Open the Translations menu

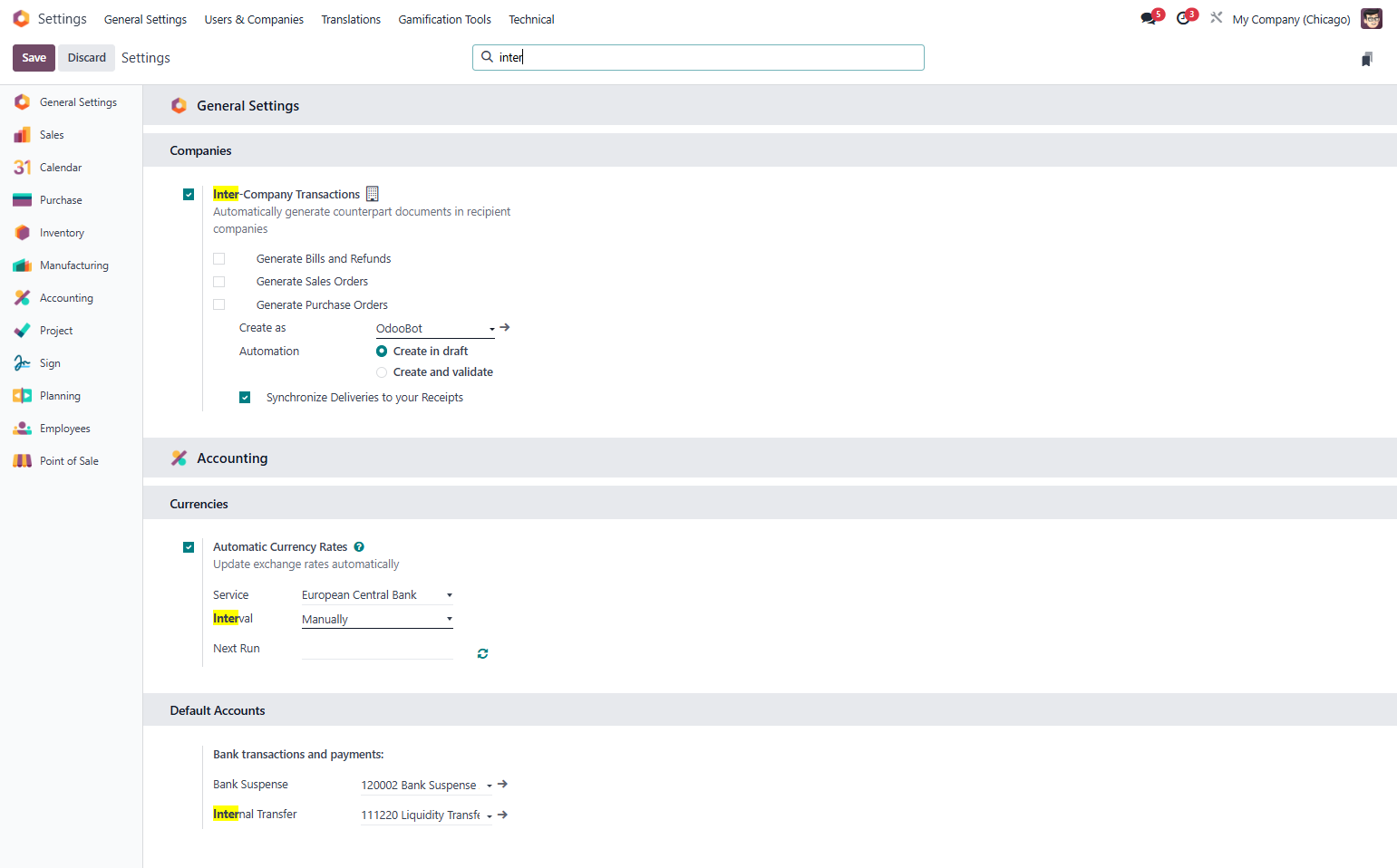coord(351,19)
